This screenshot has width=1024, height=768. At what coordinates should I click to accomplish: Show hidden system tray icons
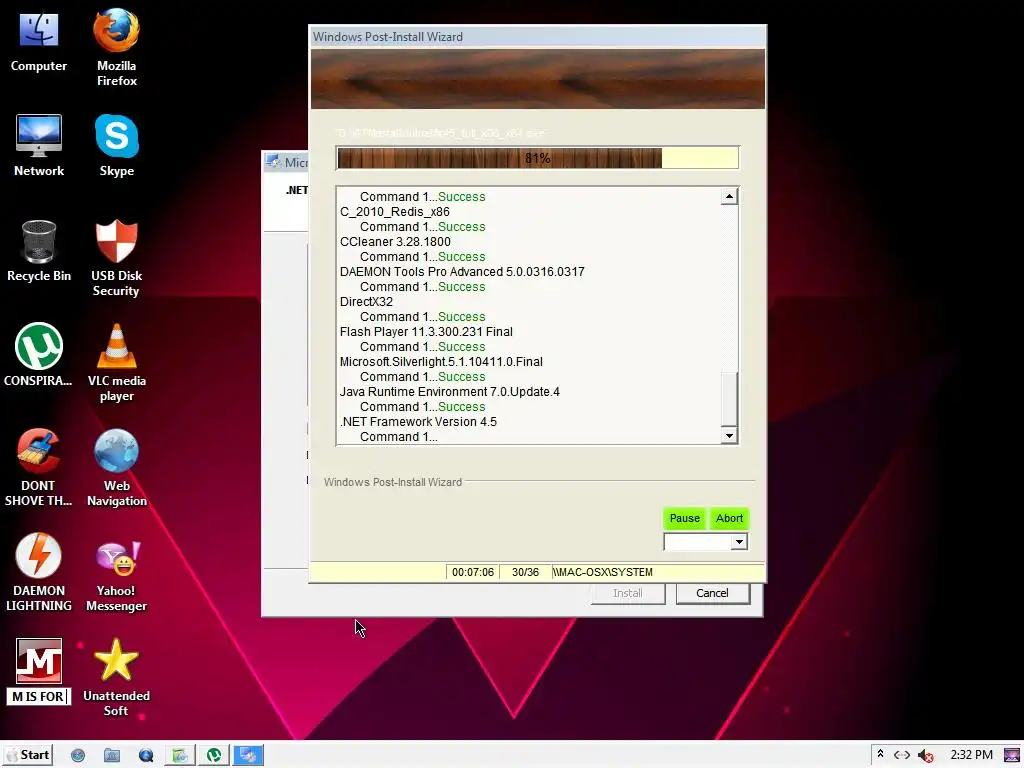tap(880, 754)
